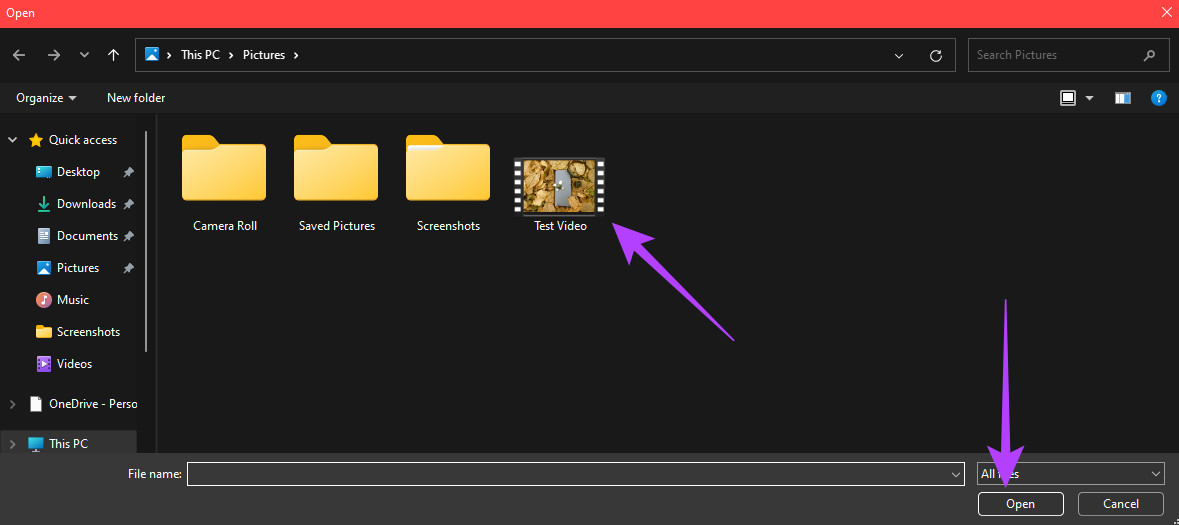Click the view layout icon
1179x525 pixels.
click(1068, 98)
